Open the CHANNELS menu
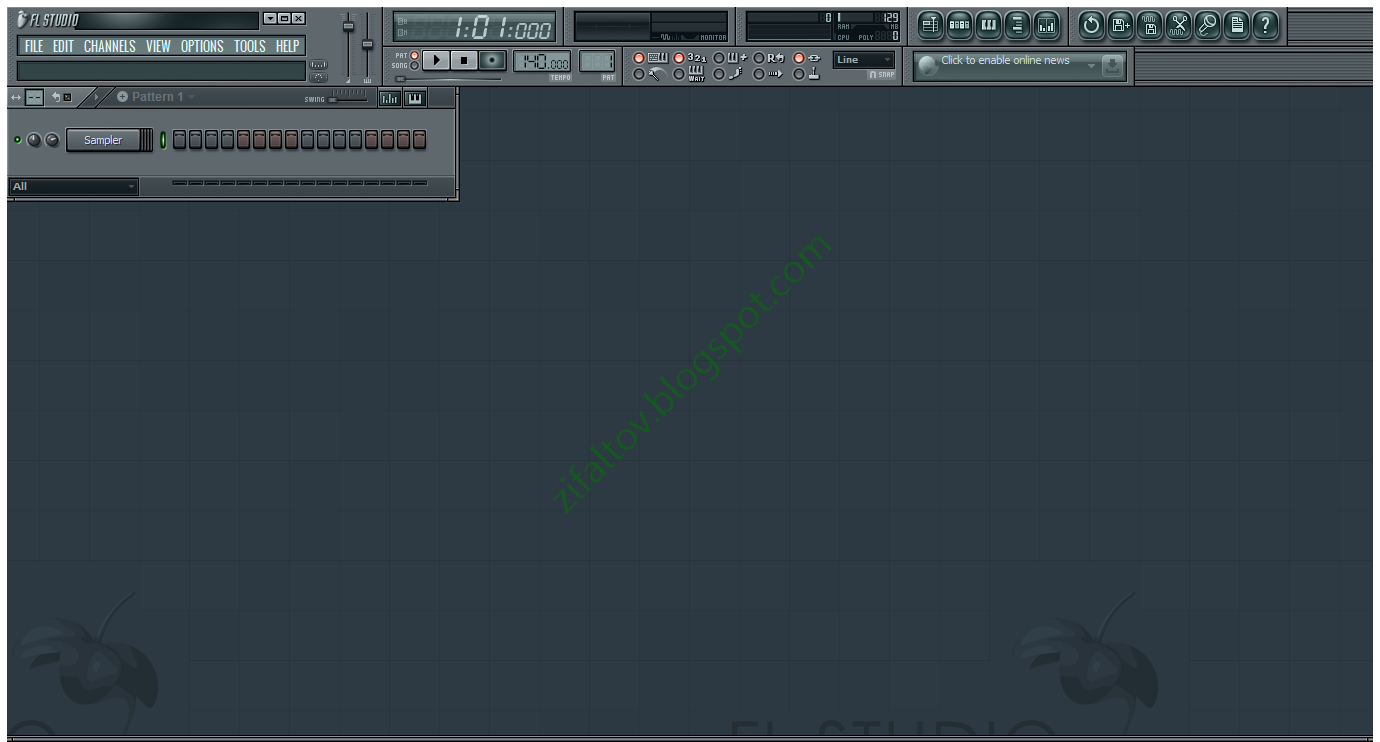This screenshot has height=742, width=1380. pos(110,46)
